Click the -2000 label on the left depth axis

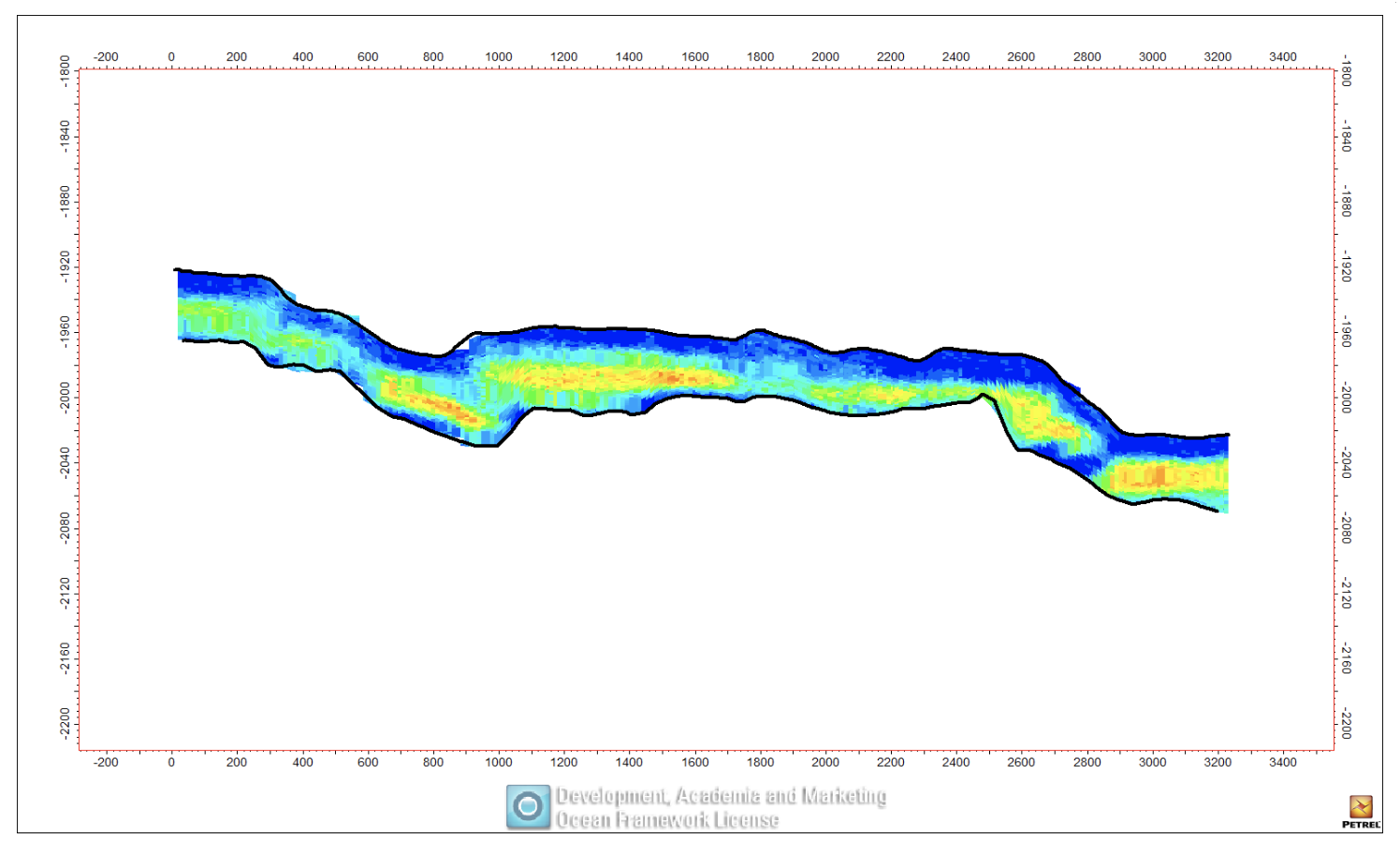click(x=65, y=396)
